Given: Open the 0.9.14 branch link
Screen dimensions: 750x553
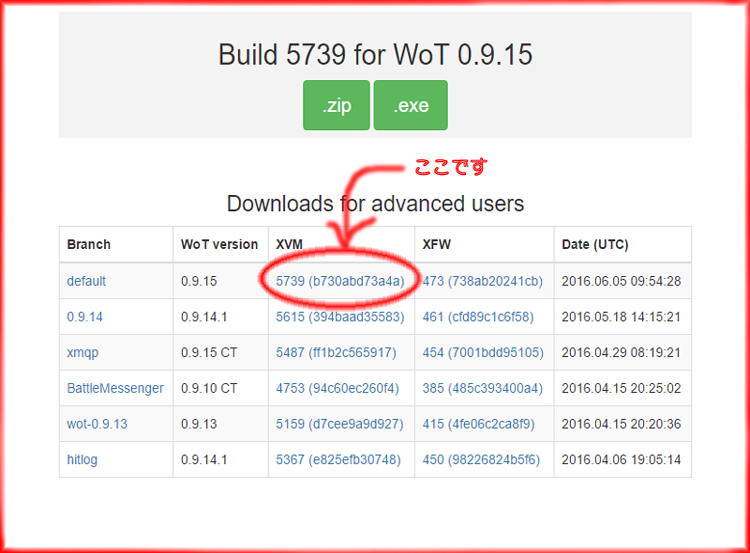Looking at the screenshot, I should point(85,317).
